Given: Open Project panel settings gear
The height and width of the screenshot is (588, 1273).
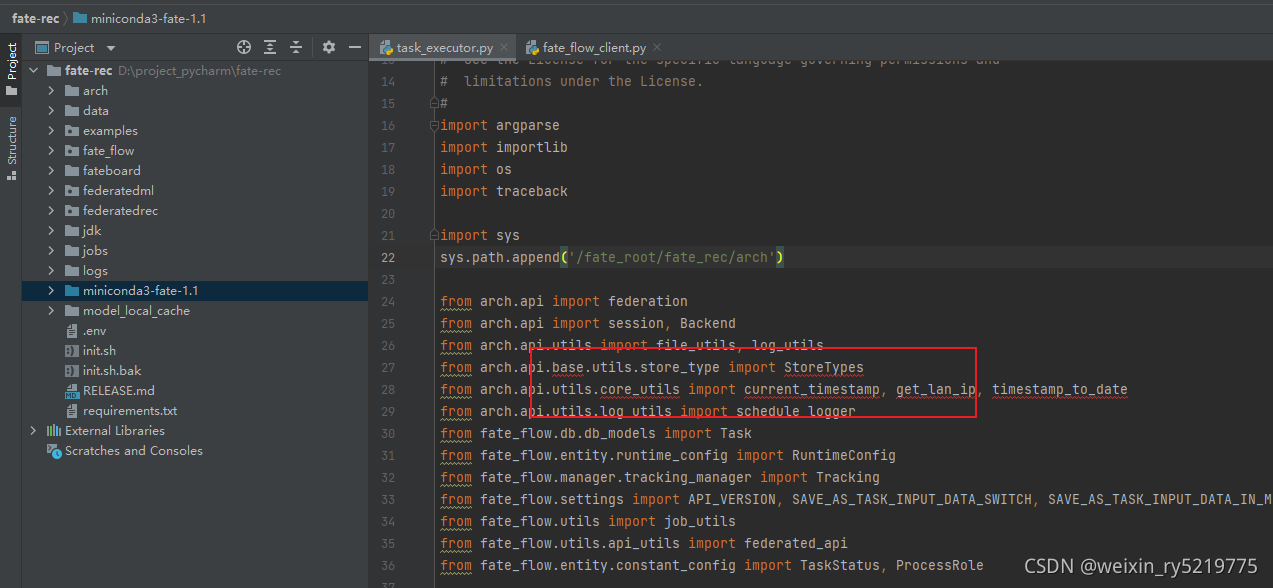Looking at the screenshot, I should click(x=329, y=47).
